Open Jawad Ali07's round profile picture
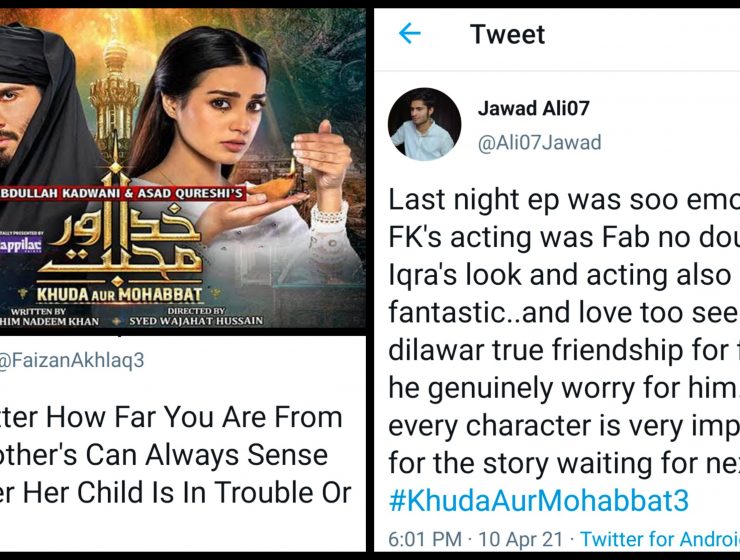740x560 pixels. [x=424, y=125]
